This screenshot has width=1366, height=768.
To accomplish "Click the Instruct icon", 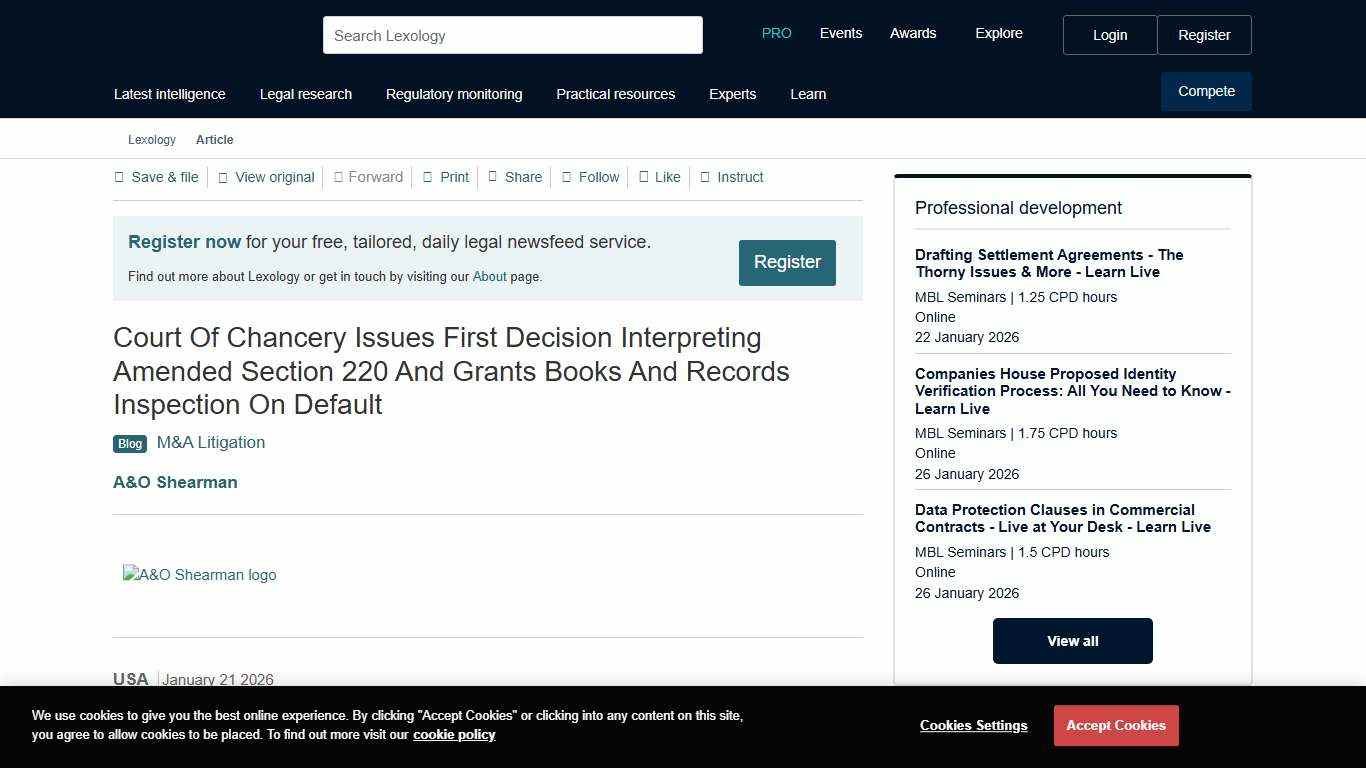I will [x=703, y=177].
